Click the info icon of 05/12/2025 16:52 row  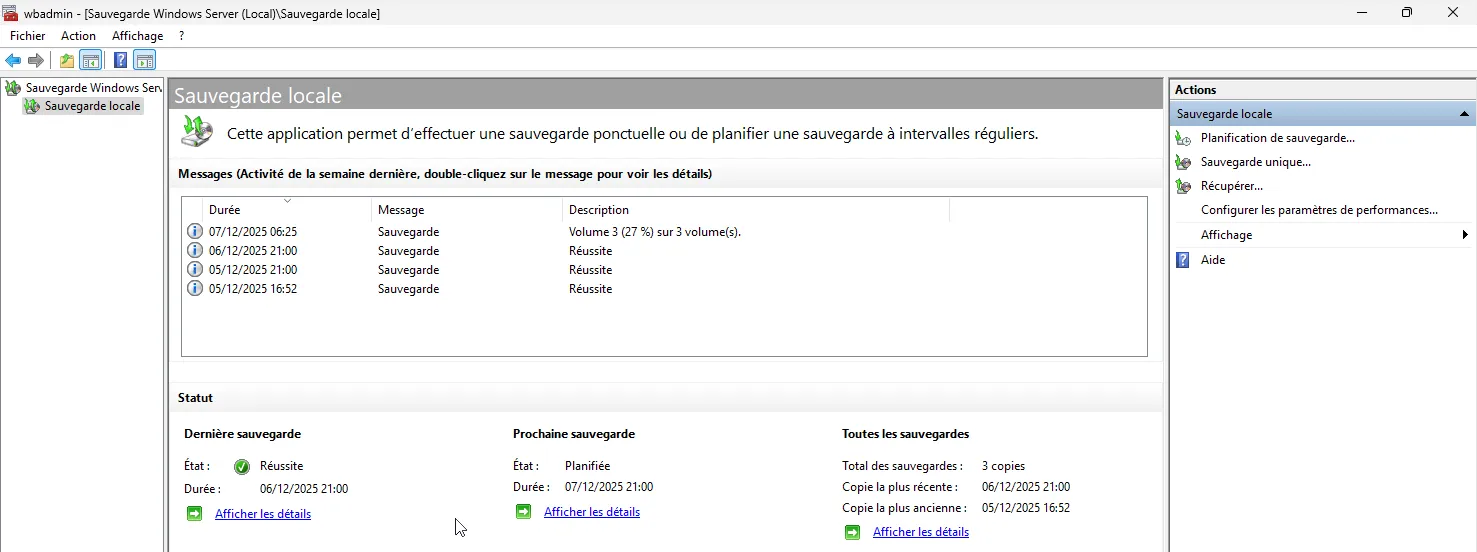pyautogui.click(x=195, y=288)
